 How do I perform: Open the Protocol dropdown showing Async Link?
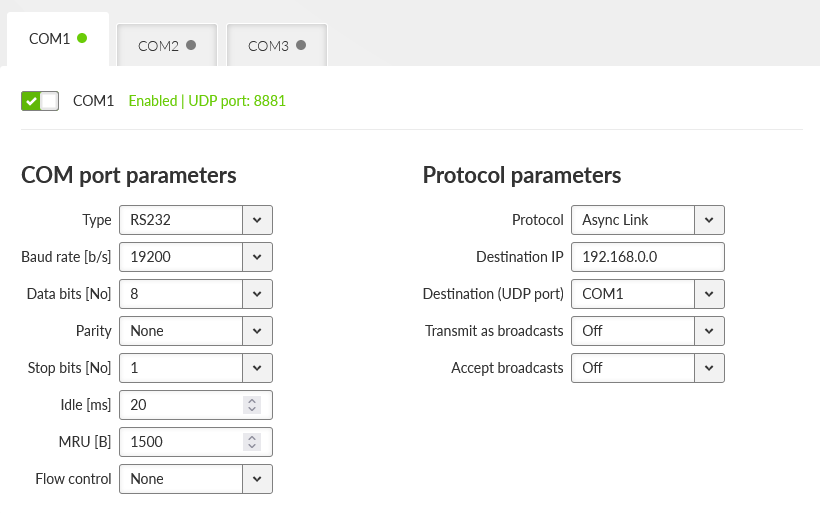click(709, 220)
